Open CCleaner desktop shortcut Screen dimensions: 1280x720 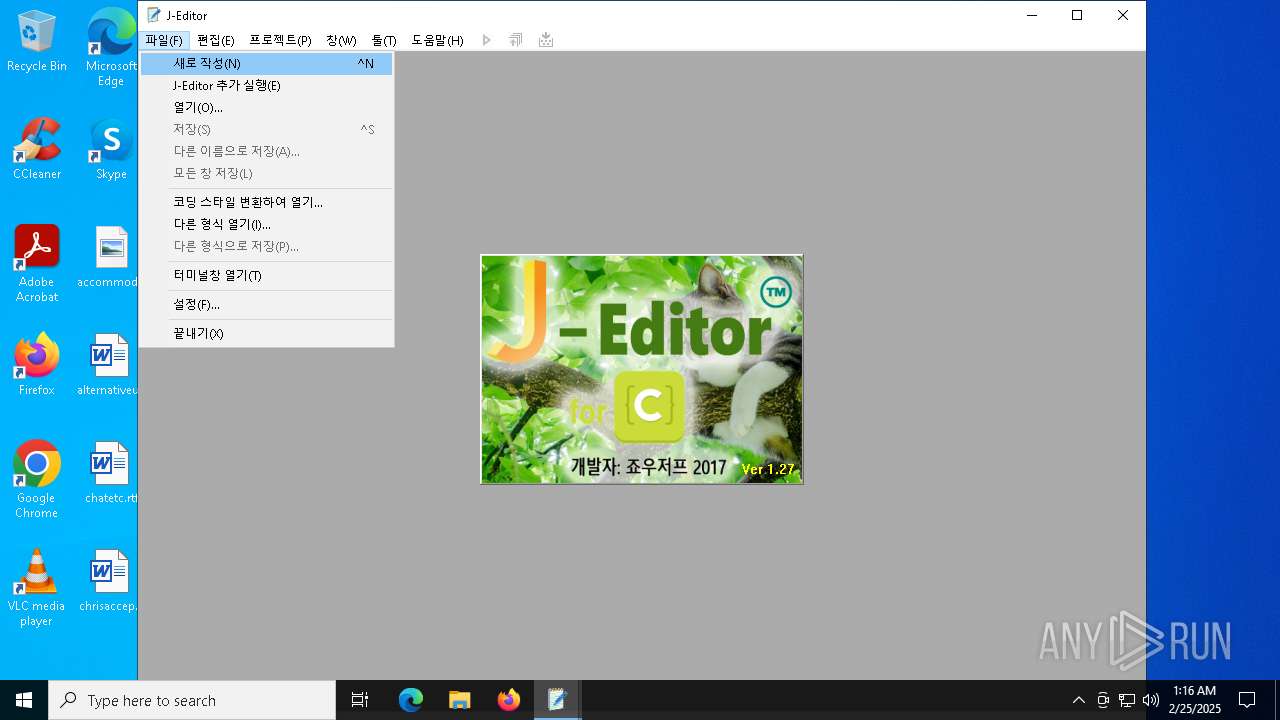37,149
